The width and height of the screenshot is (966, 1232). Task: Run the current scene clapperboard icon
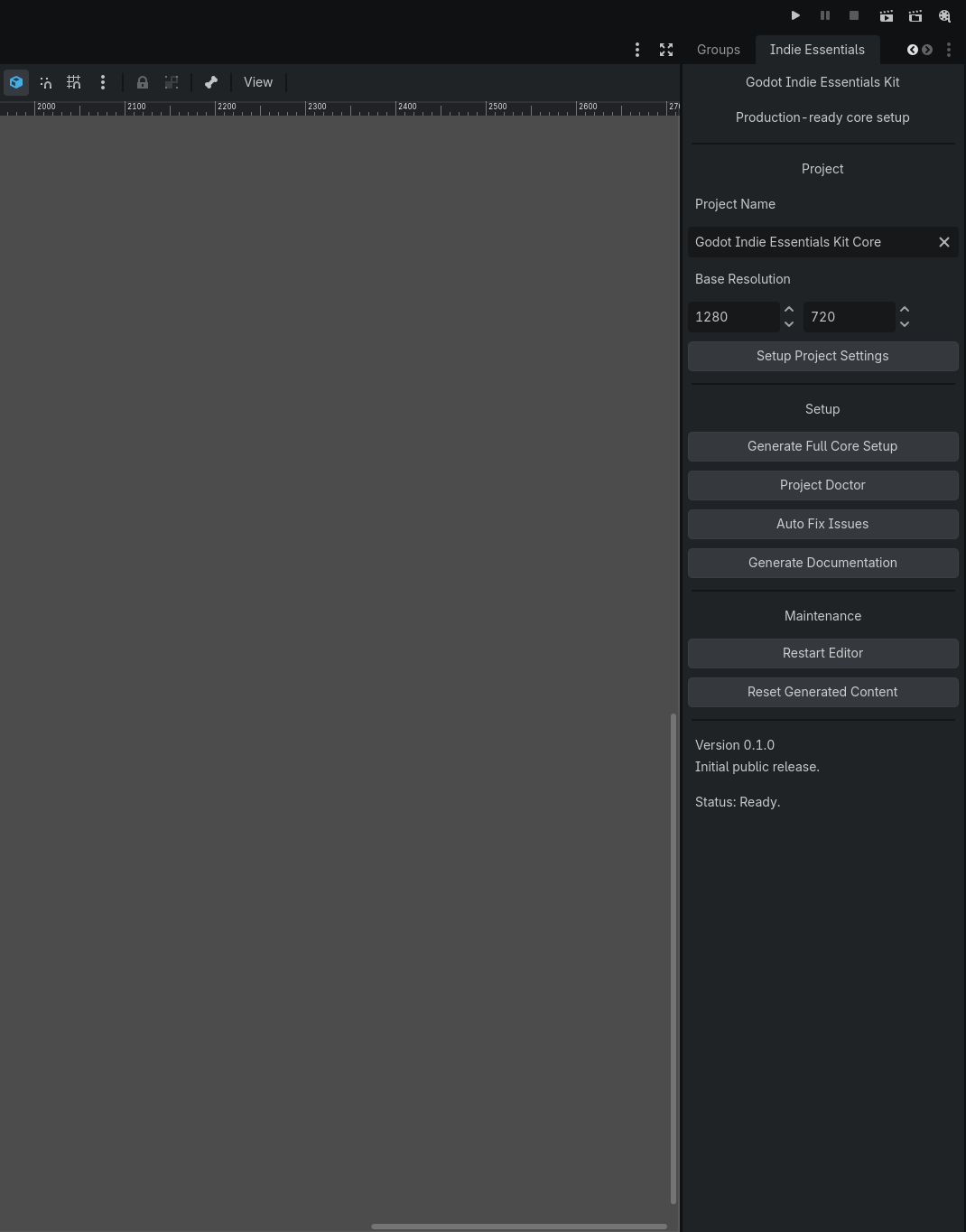tap(886, 15)
